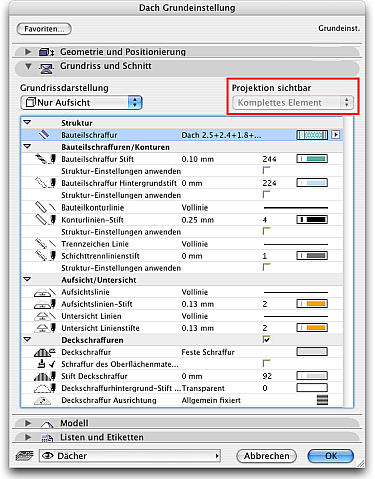Screen dimensions: 375x479
Task: Click the Deckschraffur Ausrichtung stripes symbol
Action: pos(322,400)
